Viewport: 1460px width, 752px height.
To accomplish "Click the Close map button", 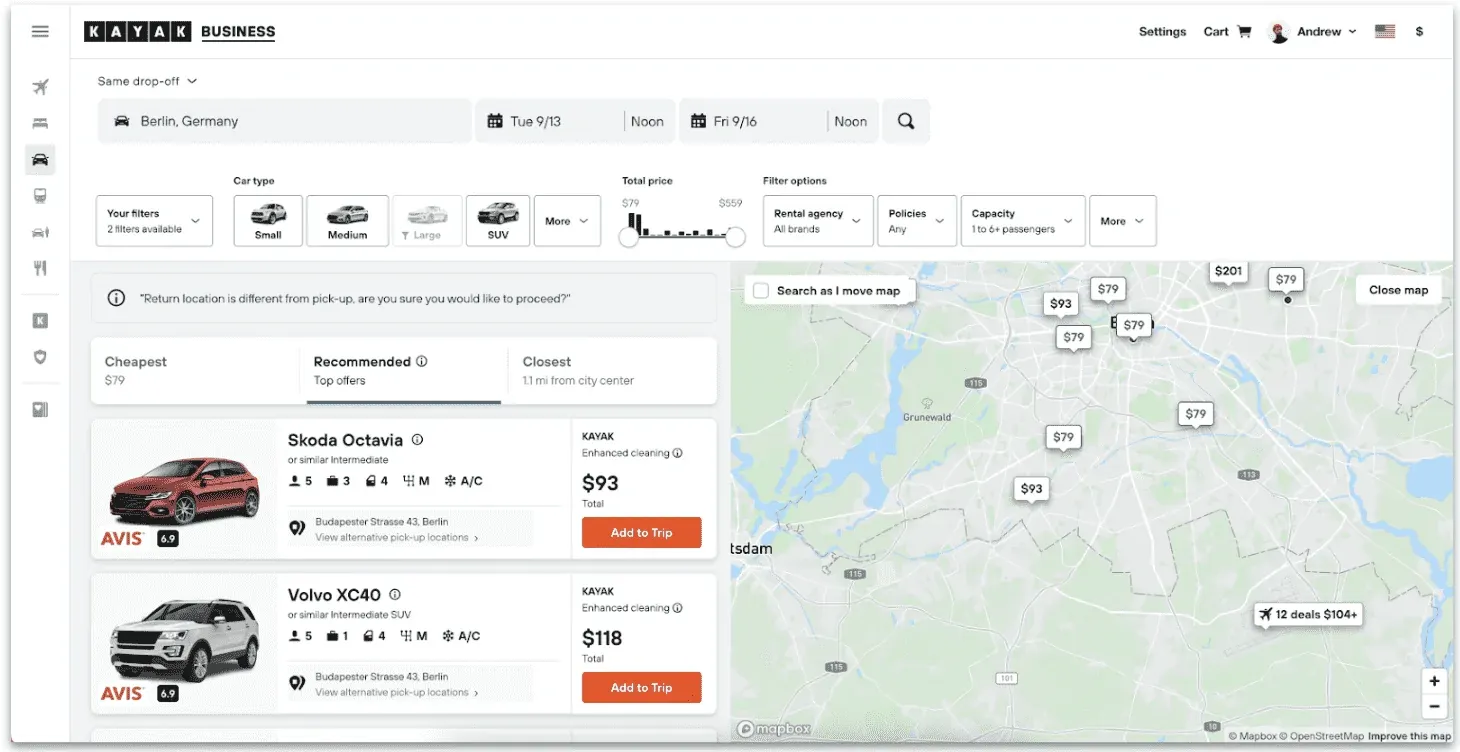I will point(1398,290).
